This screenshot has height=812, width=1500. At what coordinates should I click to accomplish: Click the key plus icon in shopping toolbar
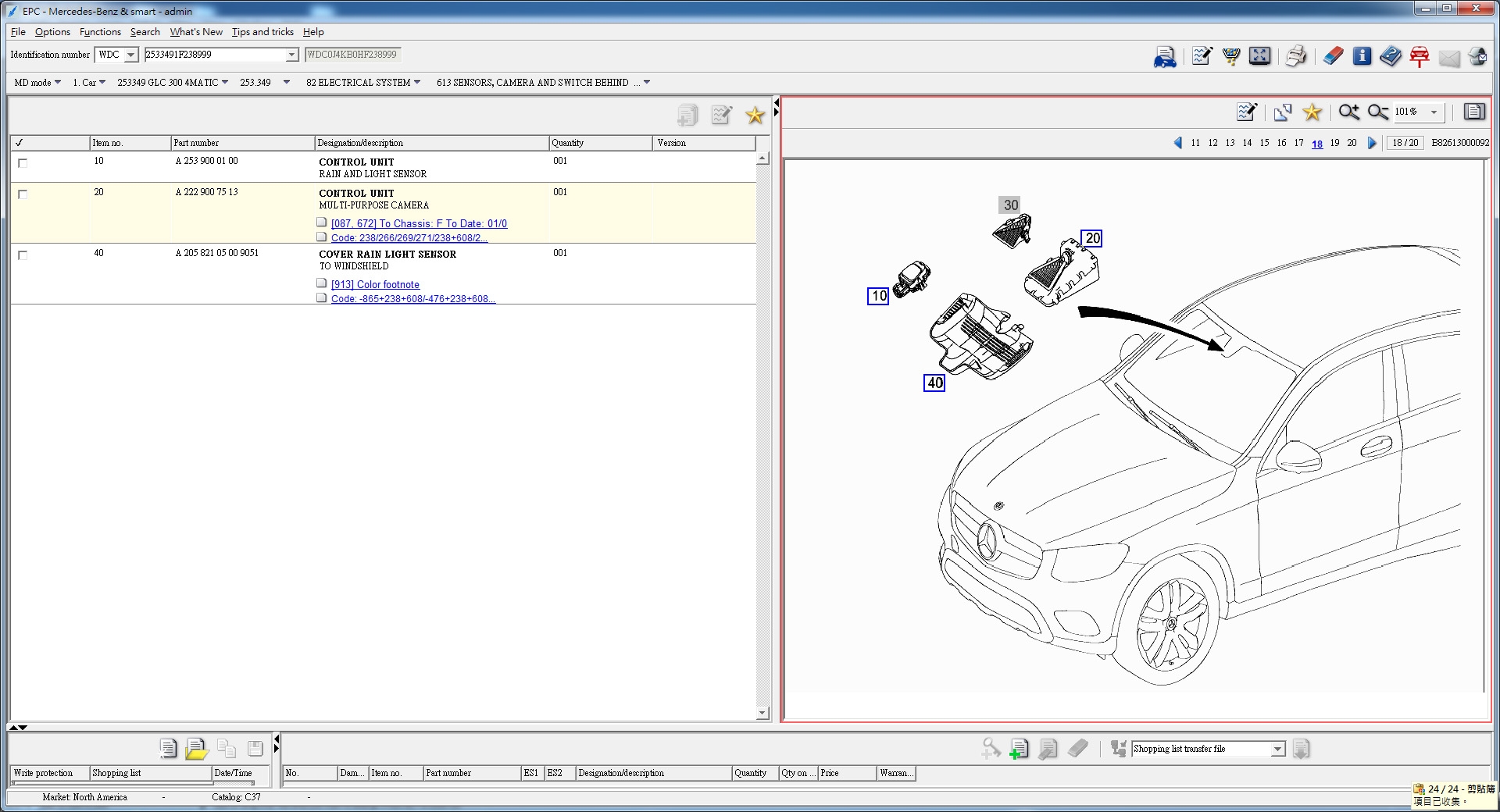click(x=991, y=749)
